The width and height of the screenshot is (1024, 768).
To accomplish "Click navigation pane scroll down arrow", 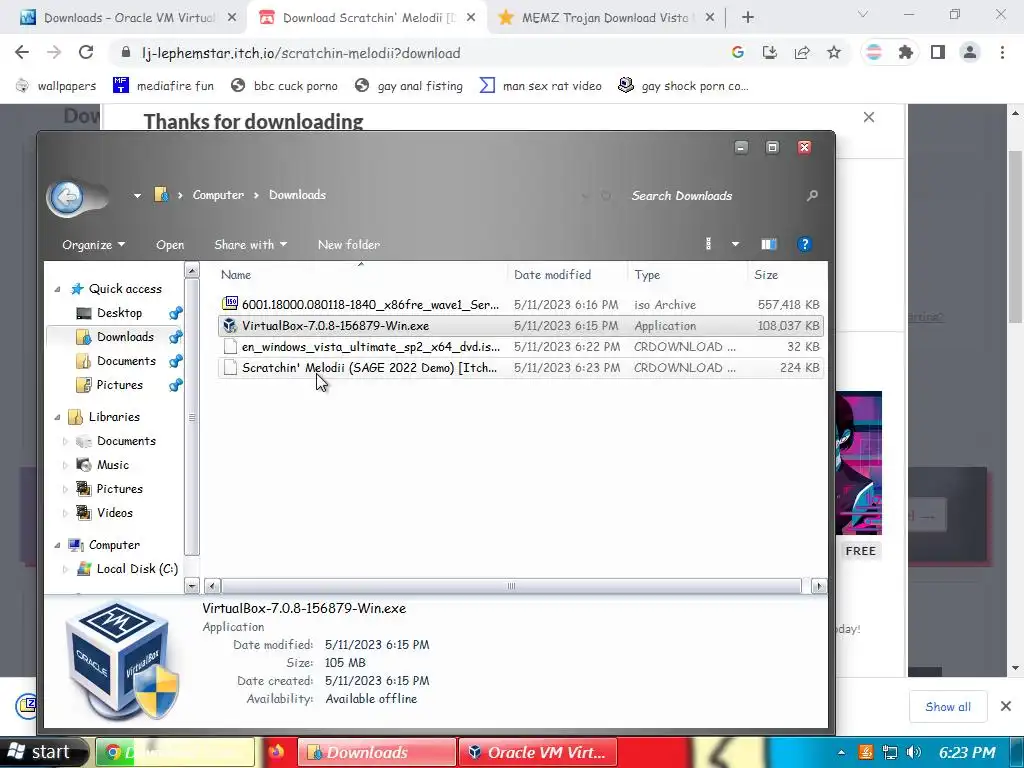I will tap(191, 586).
